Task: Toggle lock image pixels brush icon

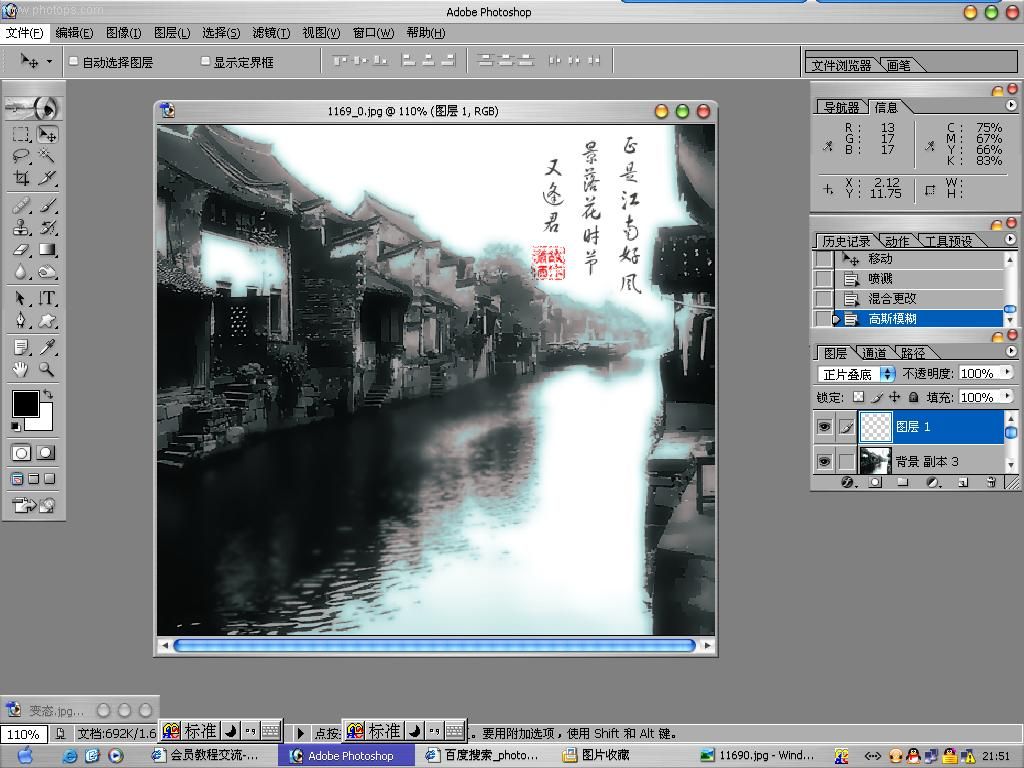Action: coord(877,396)
